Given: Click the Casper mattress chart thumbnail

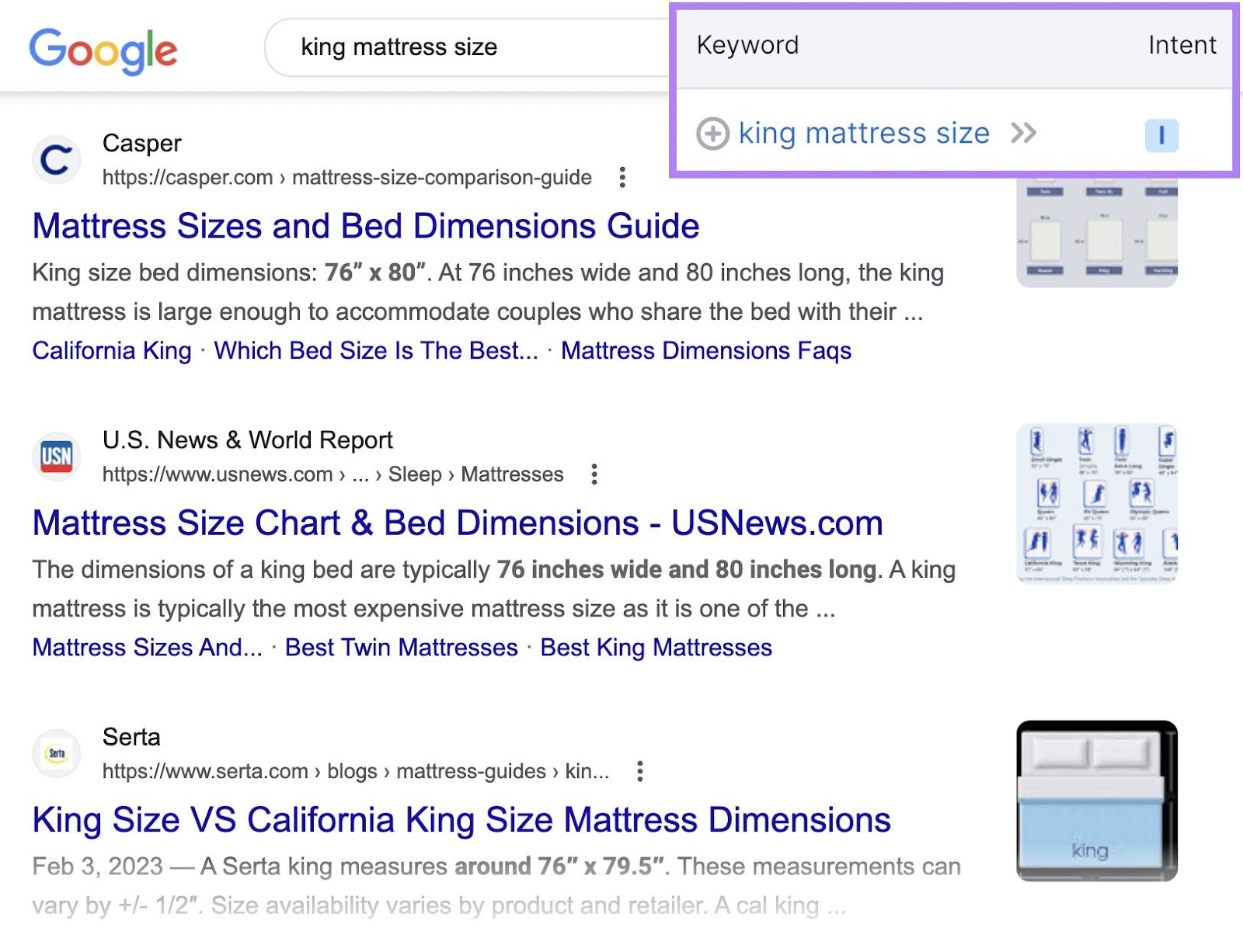Looking at the screenshot, I should tap(1097, 233).
